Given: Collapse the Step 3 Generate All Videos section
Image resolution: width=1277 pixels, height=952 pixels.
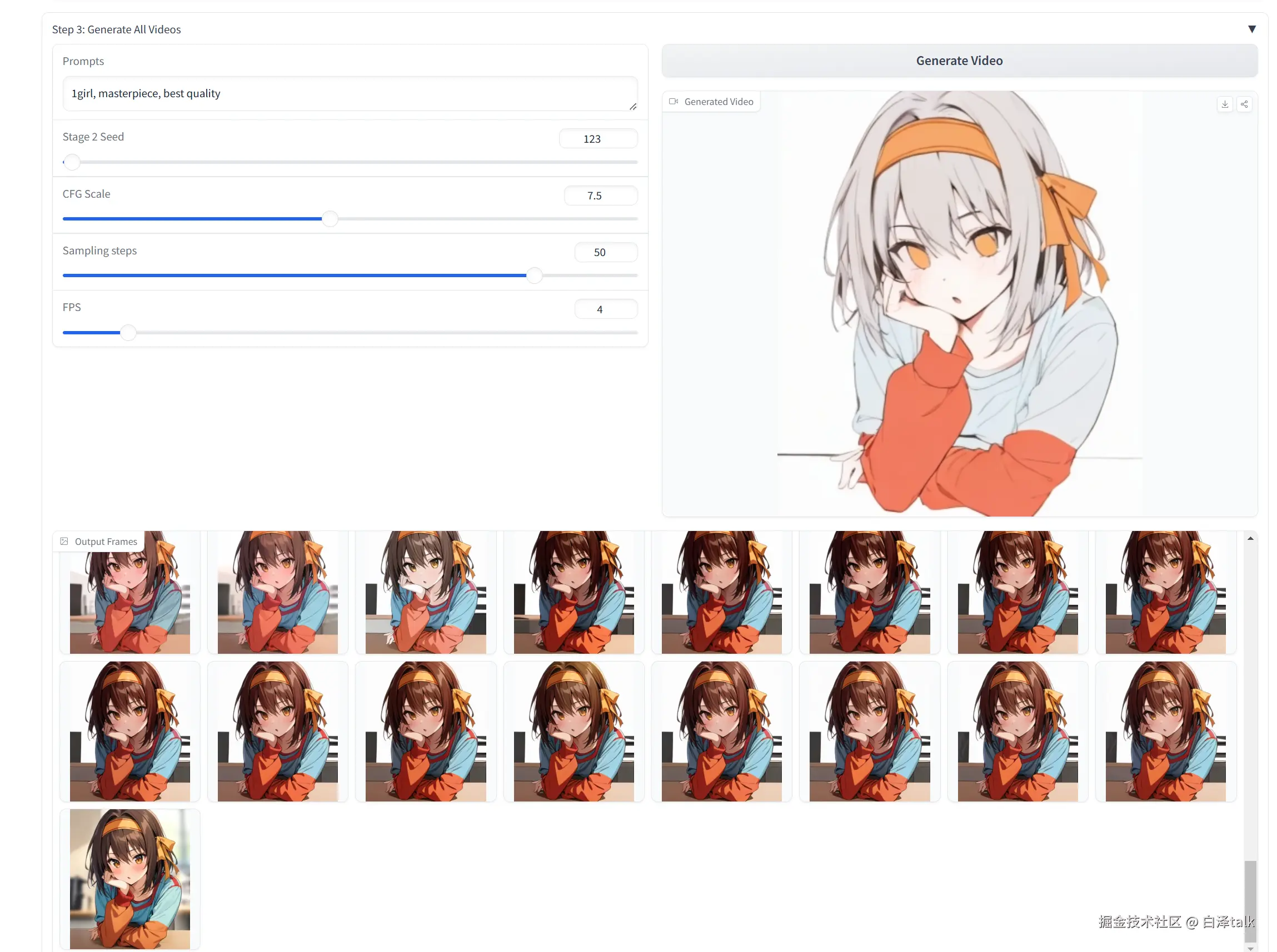Looking at the screenshot, I should pyautogui.click(x=1251, y=29).
